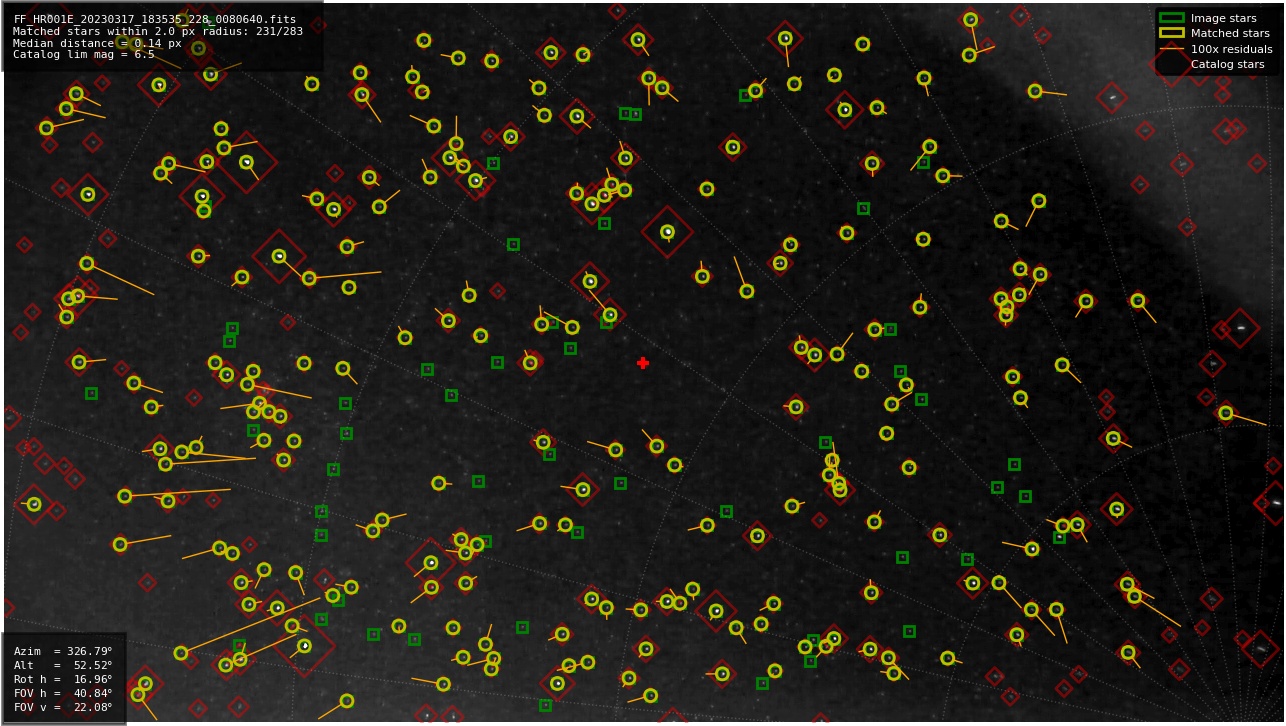Click the FOV v = 22.08° readout
Screen dimensions: 1286x726
(63, 707)
